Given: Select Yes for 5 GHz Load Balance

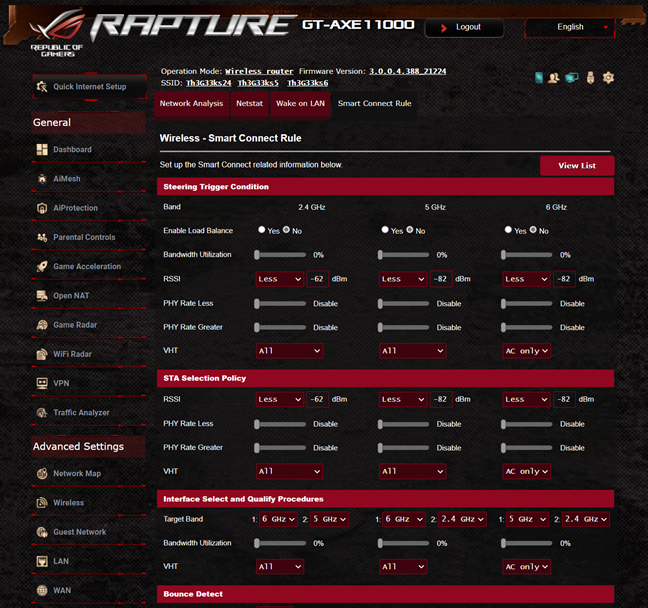Looking at the screenshot, I should click(x=385, y=229).
